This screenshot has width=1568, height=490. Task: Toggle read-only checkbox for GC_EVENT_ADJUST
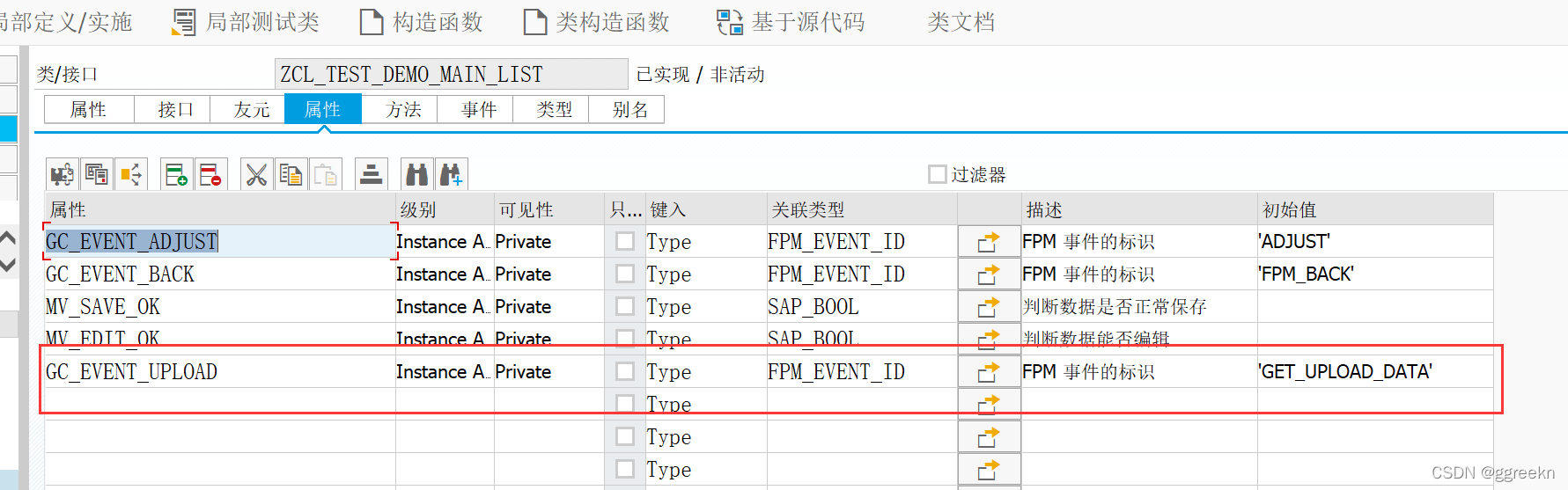coord(625,241)
